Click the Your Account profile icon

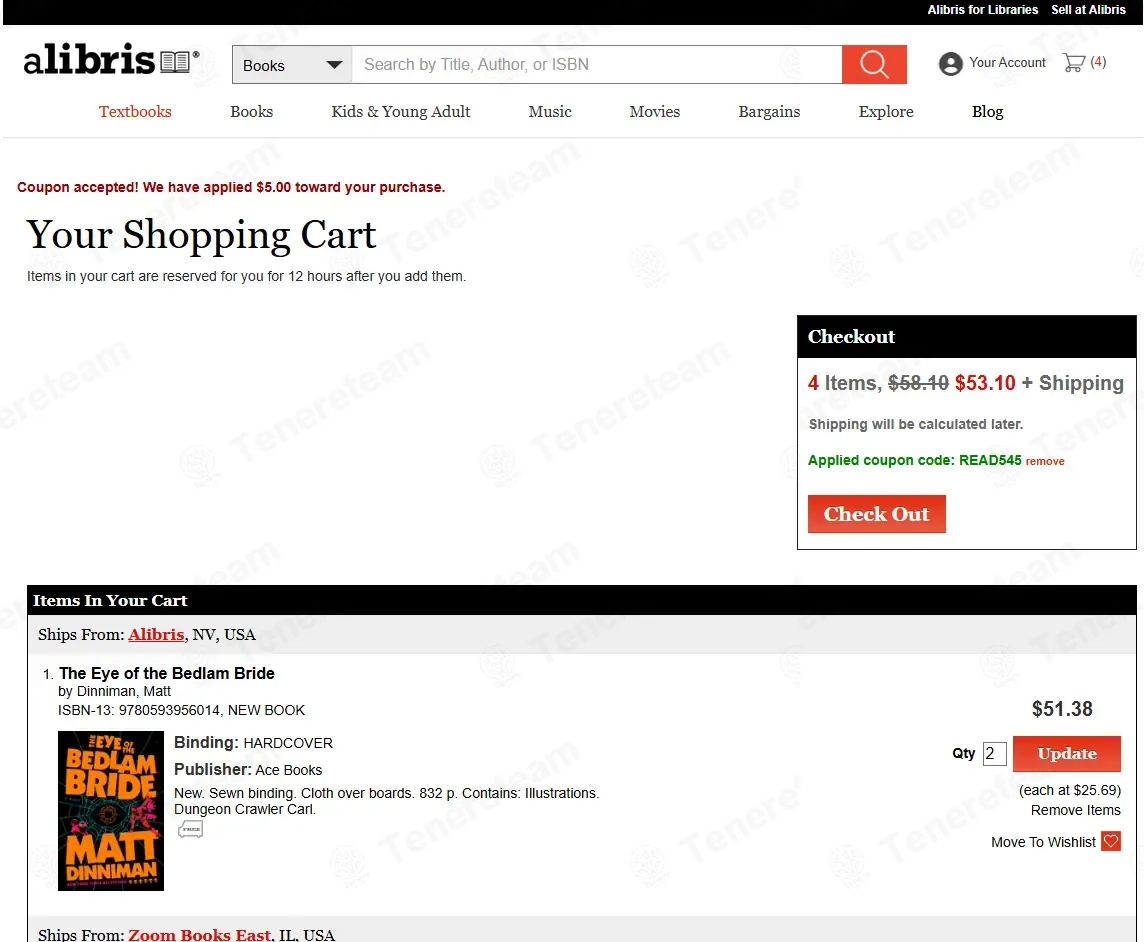pyautogui.click(x=950, y=63)
